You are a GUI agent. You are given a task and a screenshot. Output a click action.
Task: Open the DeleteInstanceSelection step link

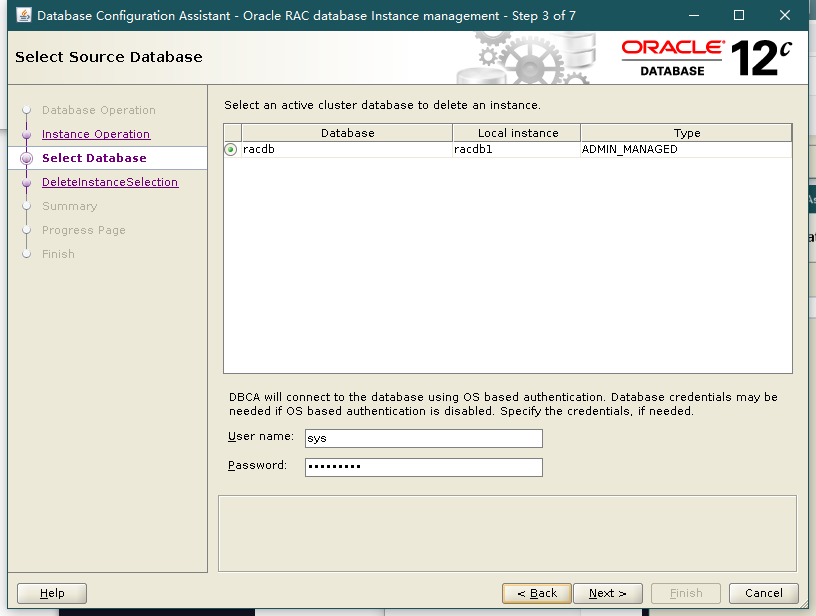110,182
